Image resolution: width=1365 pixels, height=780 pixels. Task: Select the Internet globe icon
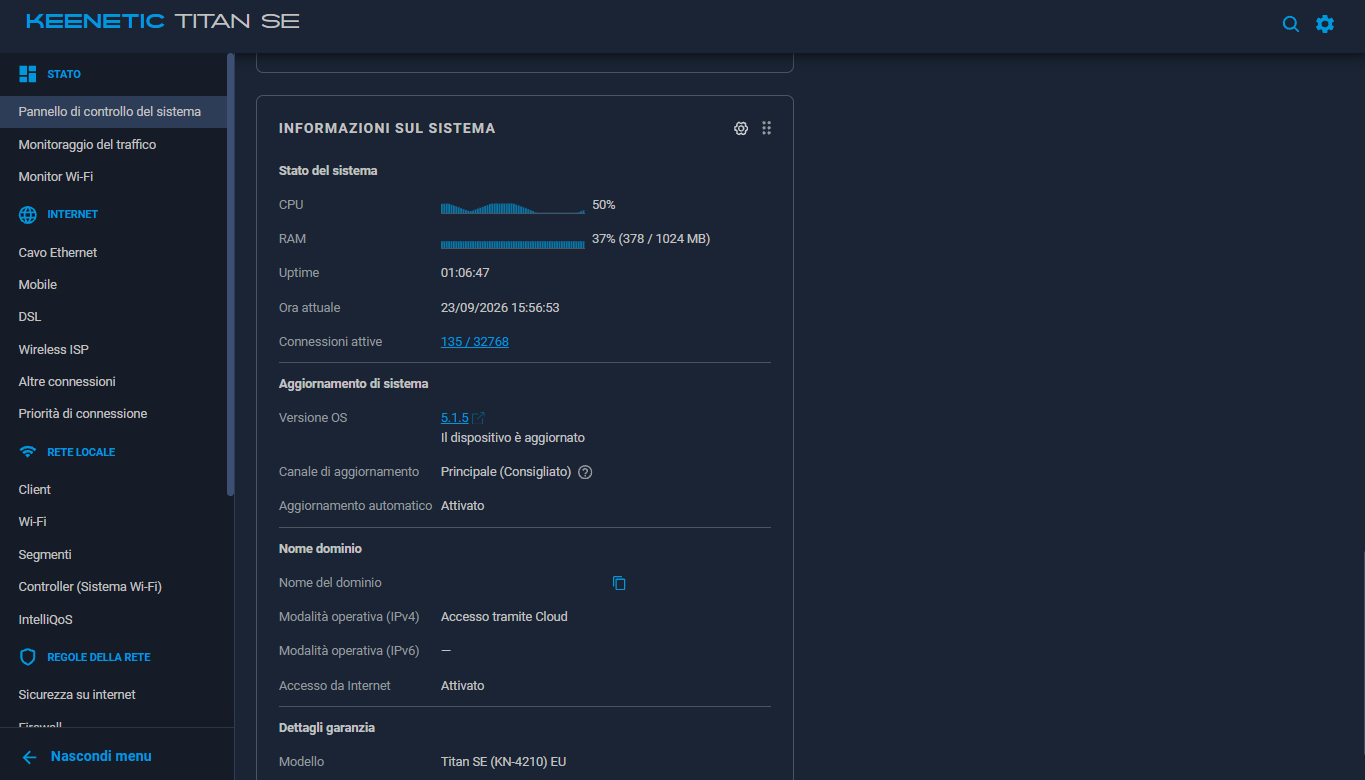tap(28, 215)
